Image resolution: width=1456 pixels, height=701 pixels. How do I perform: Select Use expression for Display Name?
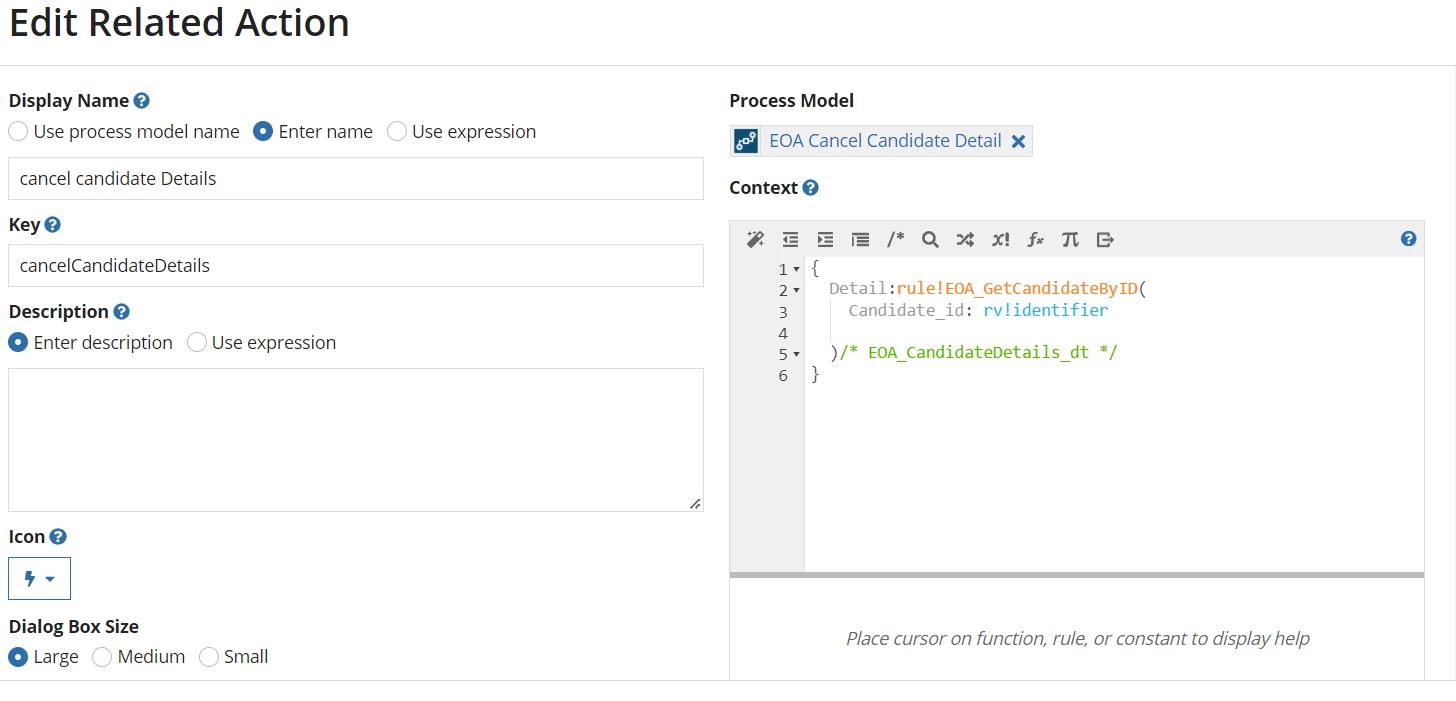(397, 132)
